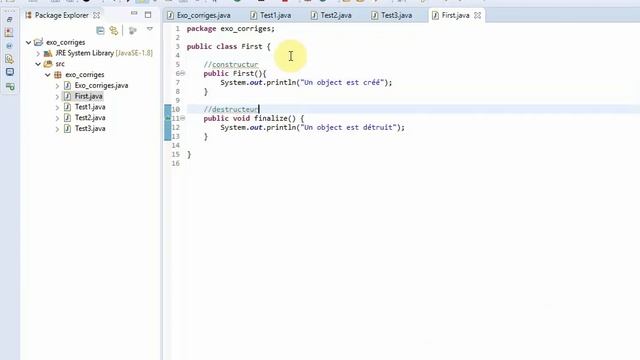Expand Test3.java in the tree
The height and width of the screenshot is (360, 640).
tap(57, 129)
